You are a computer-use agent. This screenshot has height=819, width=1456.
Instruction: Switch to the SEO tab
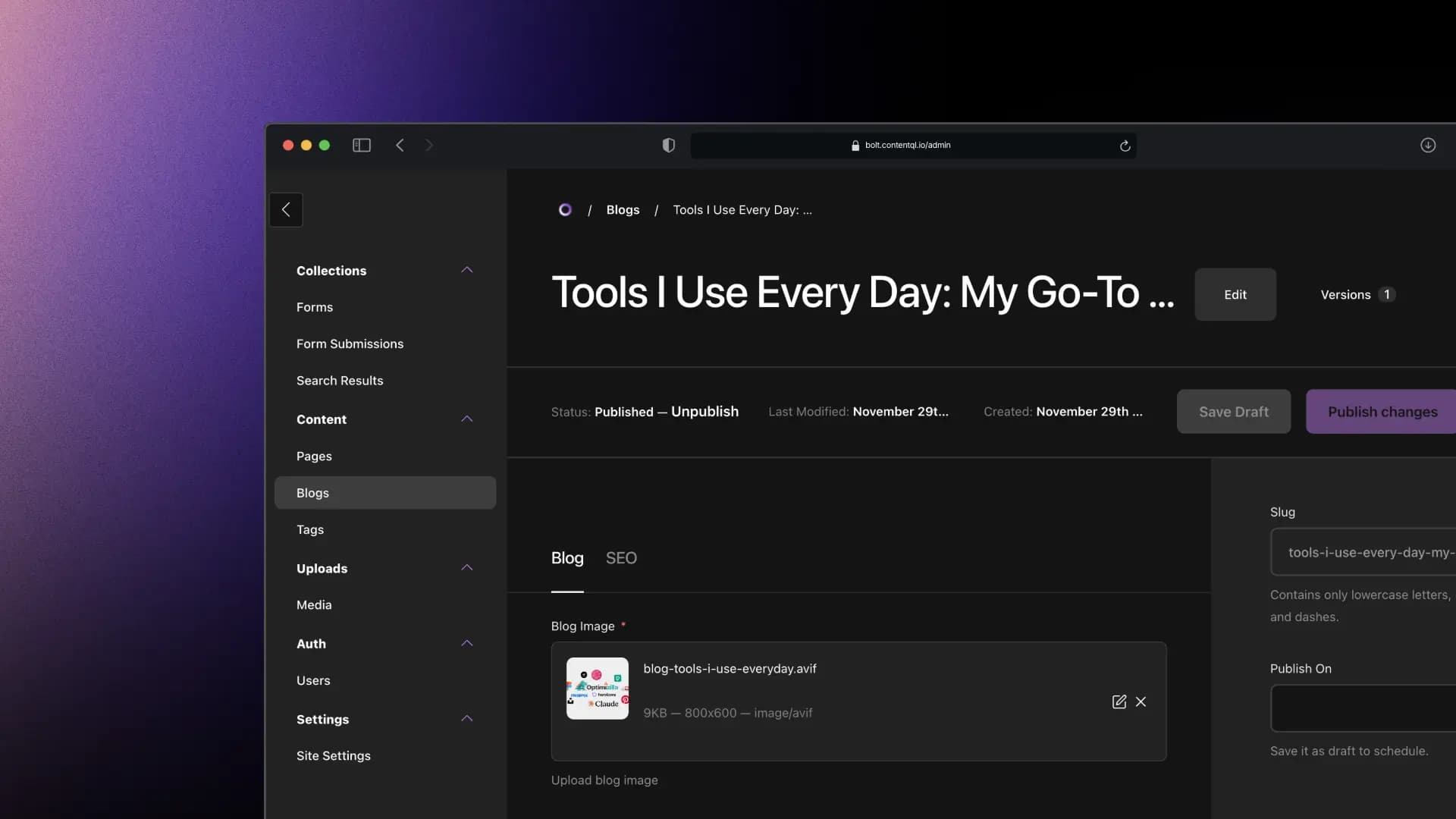pos(621,558)
